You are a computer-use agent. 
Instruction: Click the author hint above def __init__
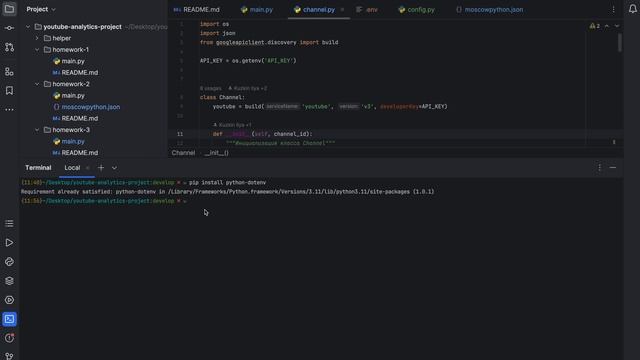pos(232,125)
